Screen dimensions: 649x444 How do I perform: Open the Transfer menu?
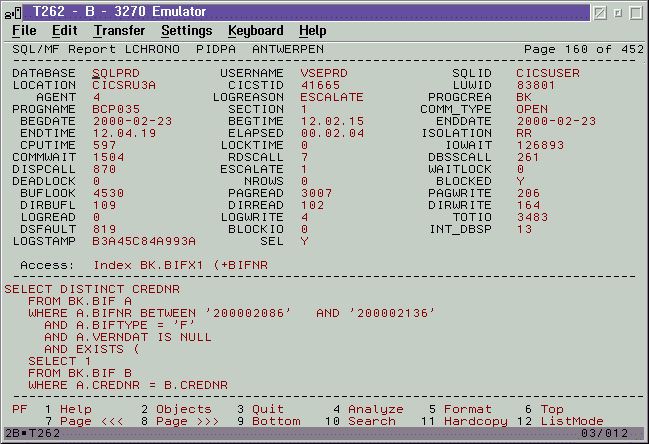pos(119,31)
